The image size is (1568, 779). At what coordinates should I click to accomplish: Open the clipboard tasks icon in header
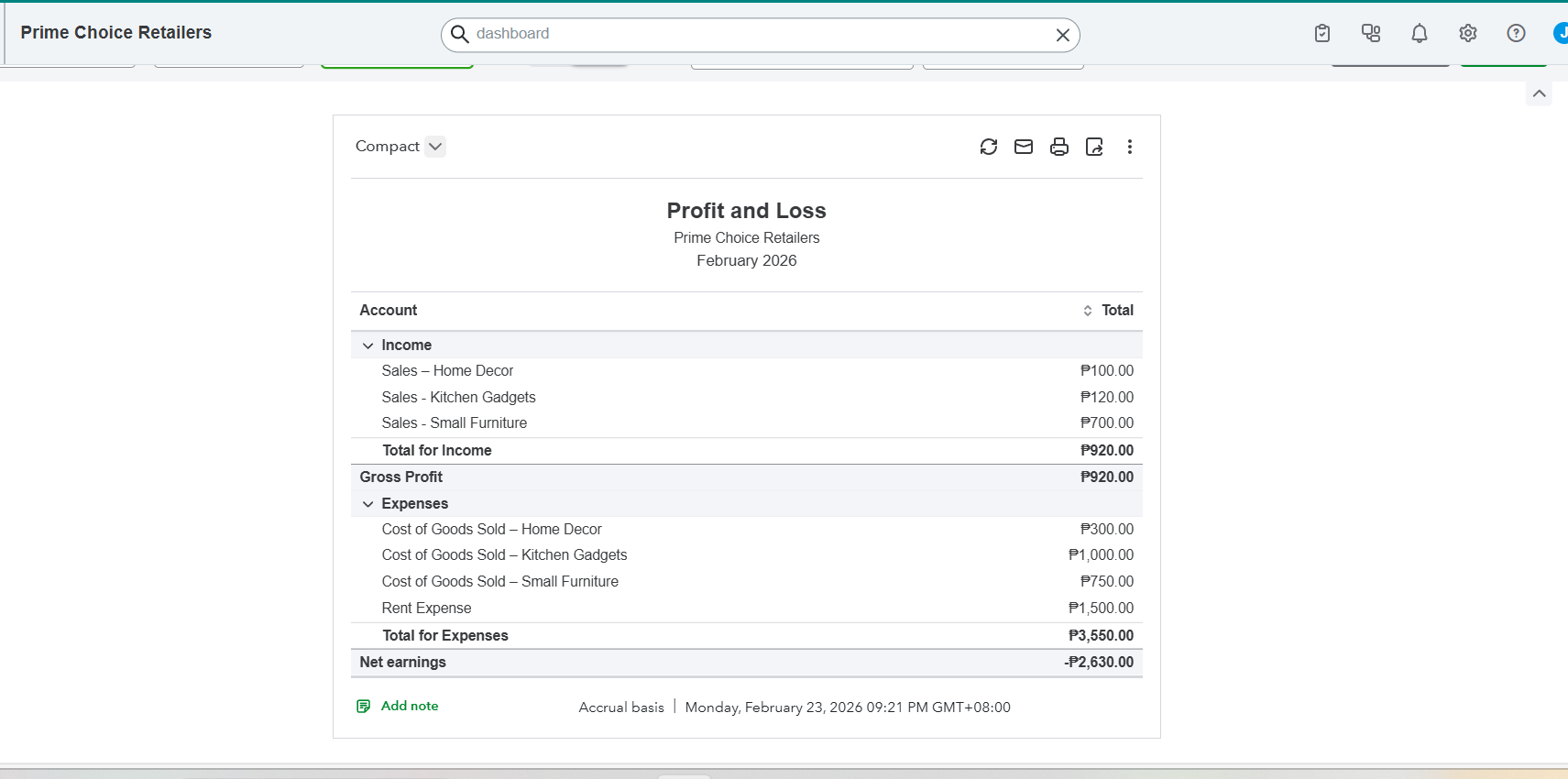click(1321, 34)
